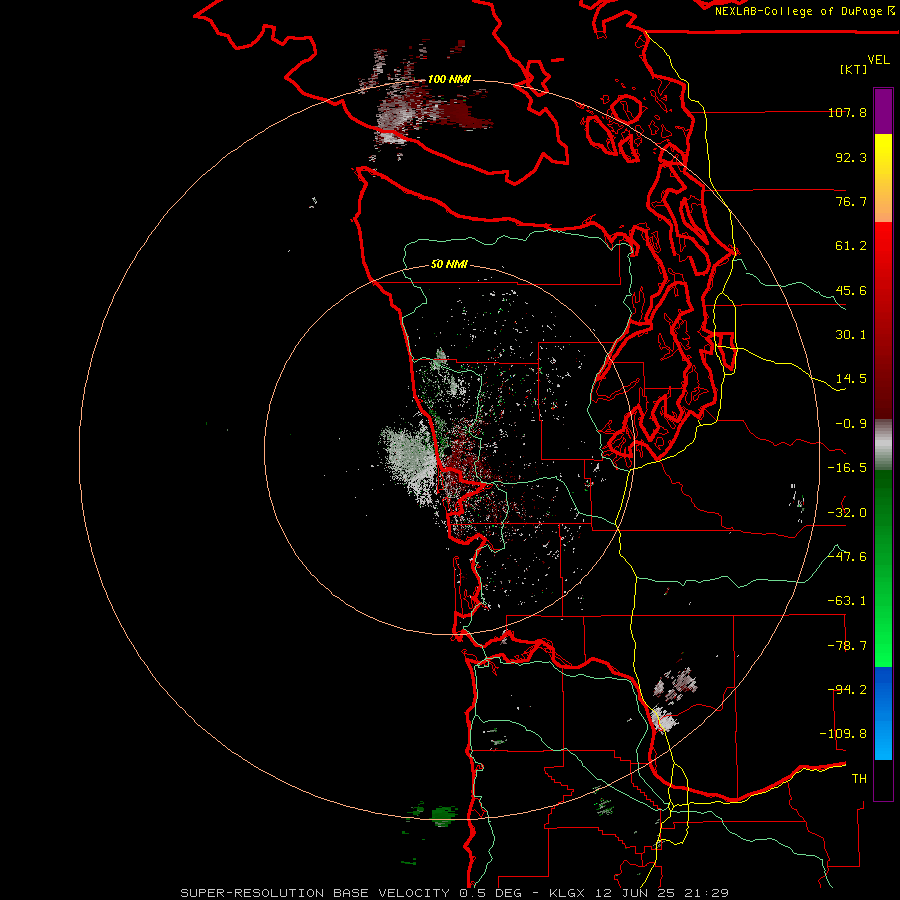Click the 30.1 velocity scale value

pyautogui.click(x=851, y=335)
